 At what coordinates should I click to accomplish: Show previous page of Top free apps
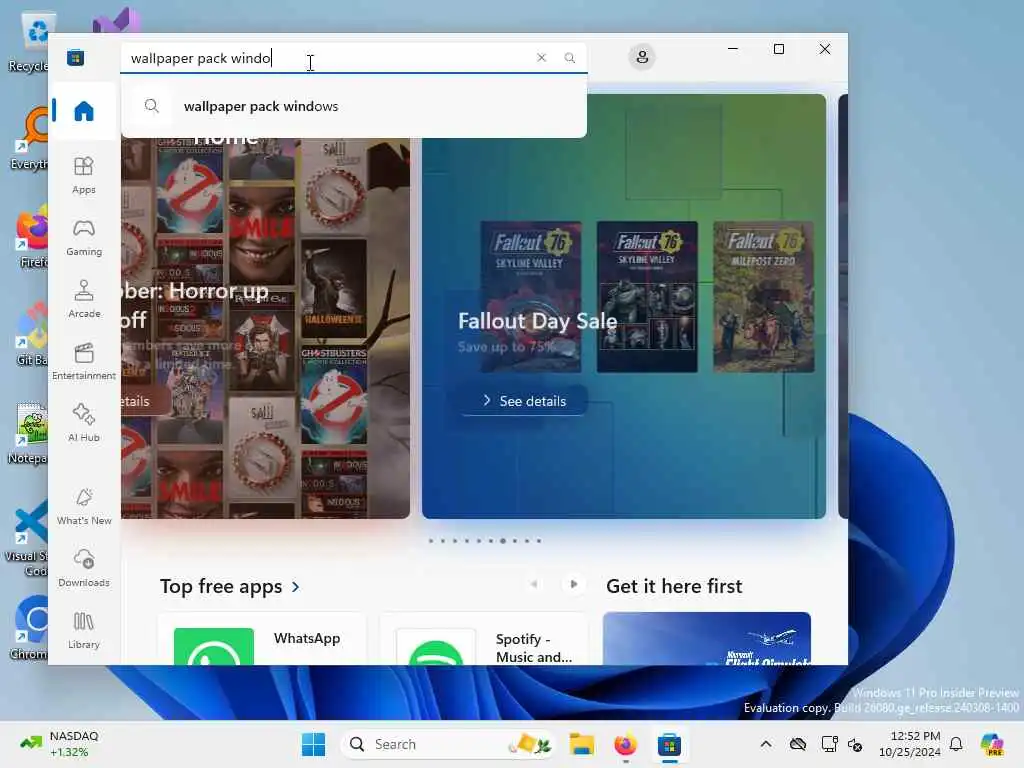(534, 584)
